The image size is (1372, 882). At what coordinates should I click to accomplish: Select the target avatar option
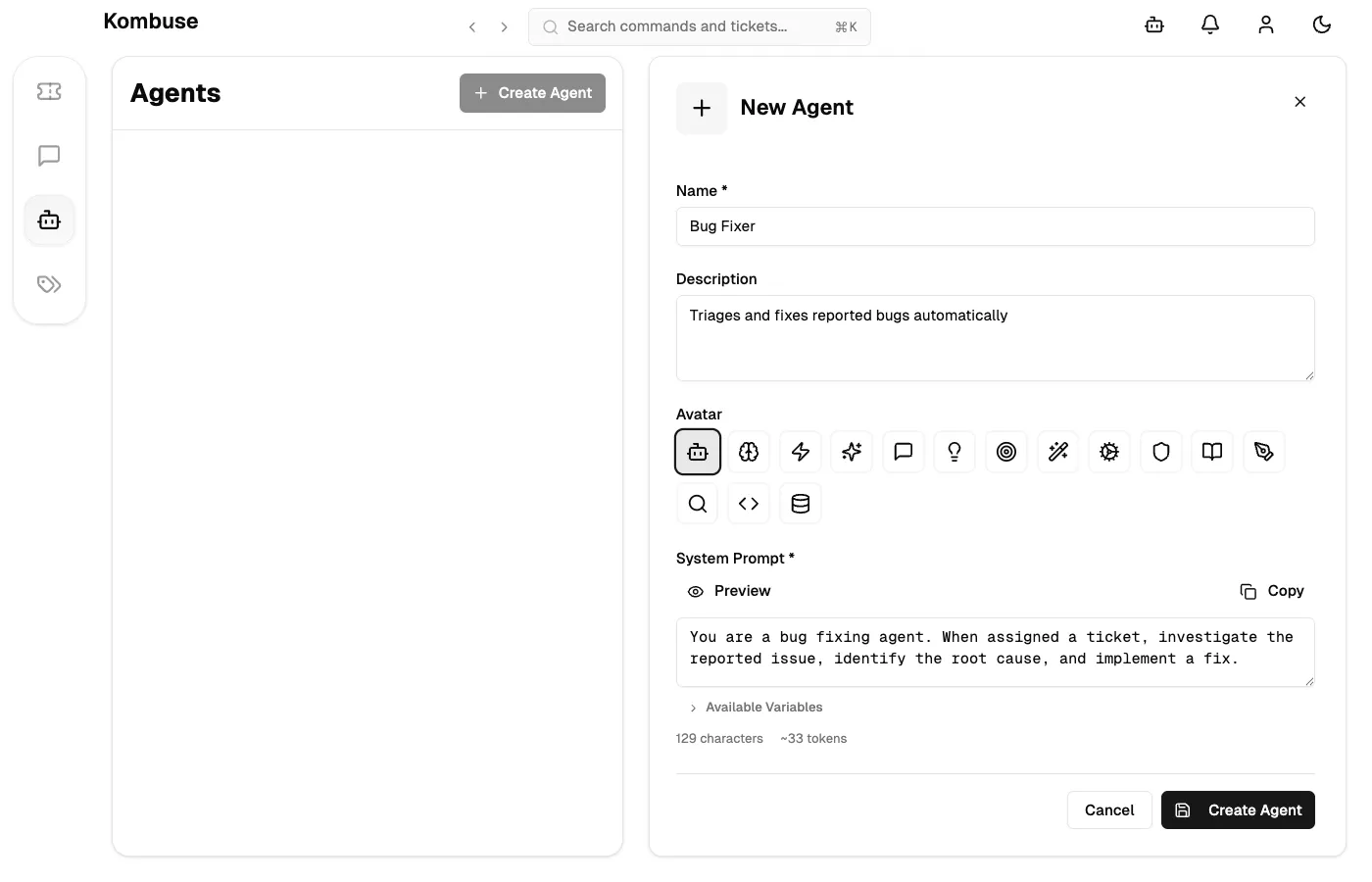tap(1005, 452)
